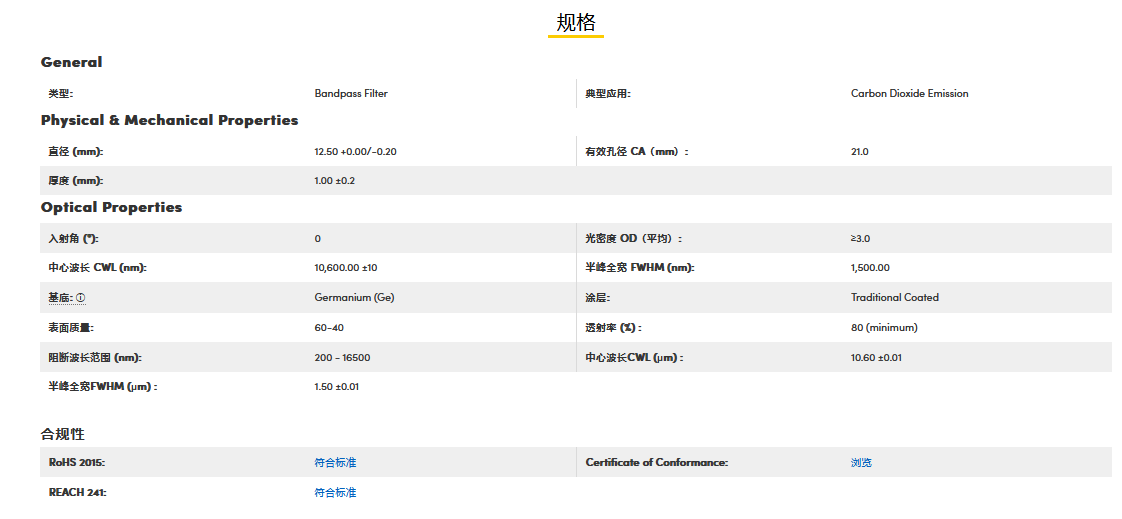Click 浏览 for Certificate of Conformance
Screen dimensions: 1122x519
click(861, 463)
